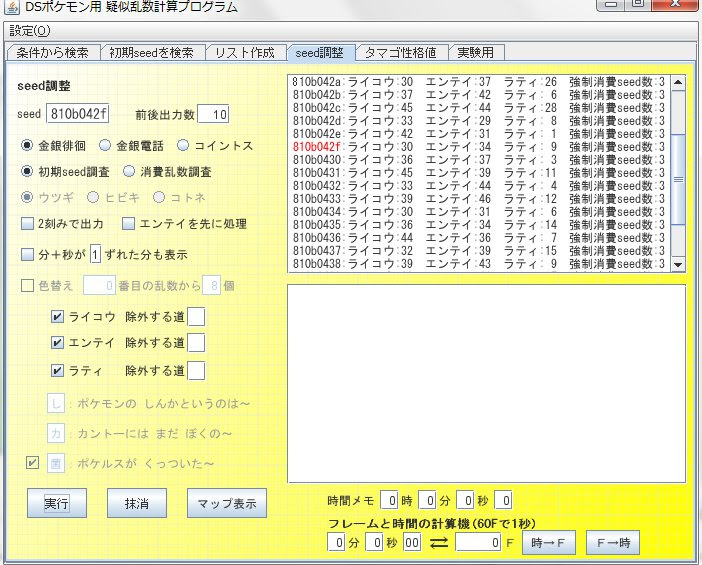Enable エンテイを先に処理 checkbox

tap(185, 224)
